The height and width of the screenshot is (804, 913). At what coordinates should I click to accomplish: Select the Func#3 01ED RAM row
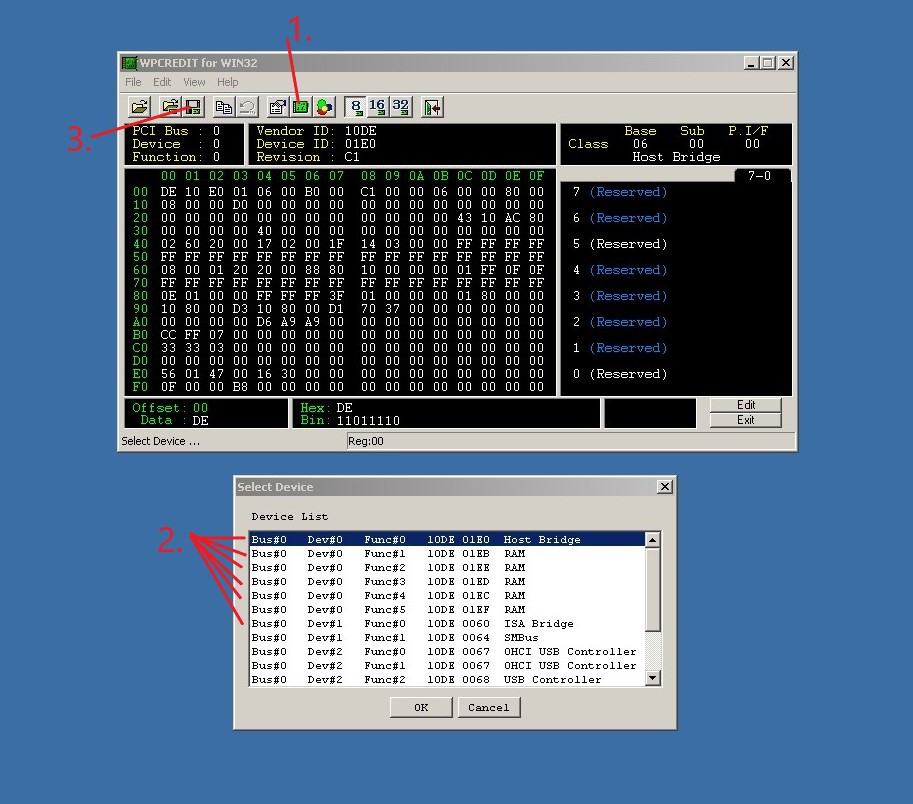pyautogui.click(x=447, y=582)
